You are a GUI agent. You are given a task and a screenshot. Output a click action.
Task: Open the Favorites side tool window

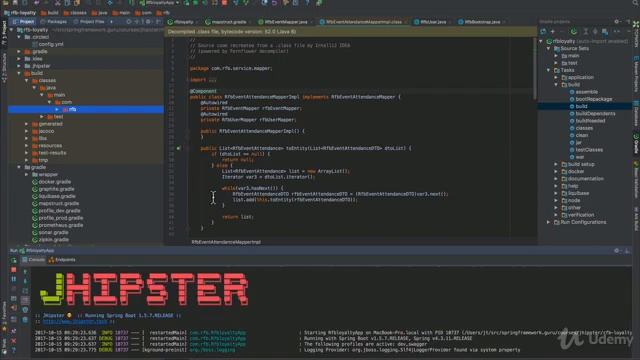[4, 316]
